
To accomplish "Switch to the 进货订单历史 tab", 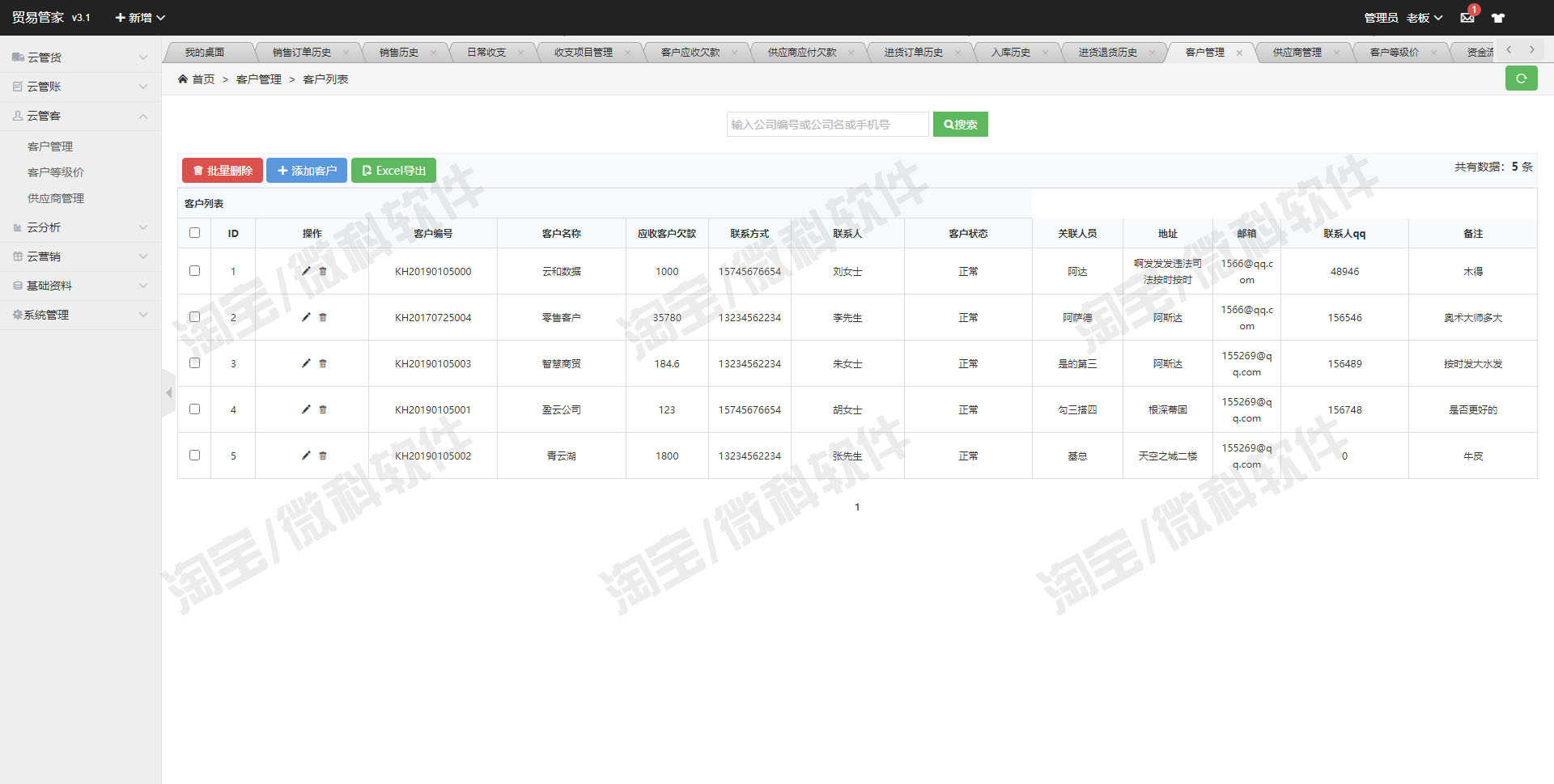I will coord(914,53).
